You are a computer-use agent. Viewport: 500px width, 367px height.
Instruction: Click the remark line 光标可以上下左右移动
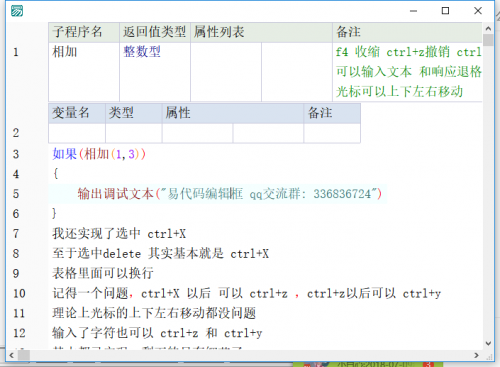(399, 91)
